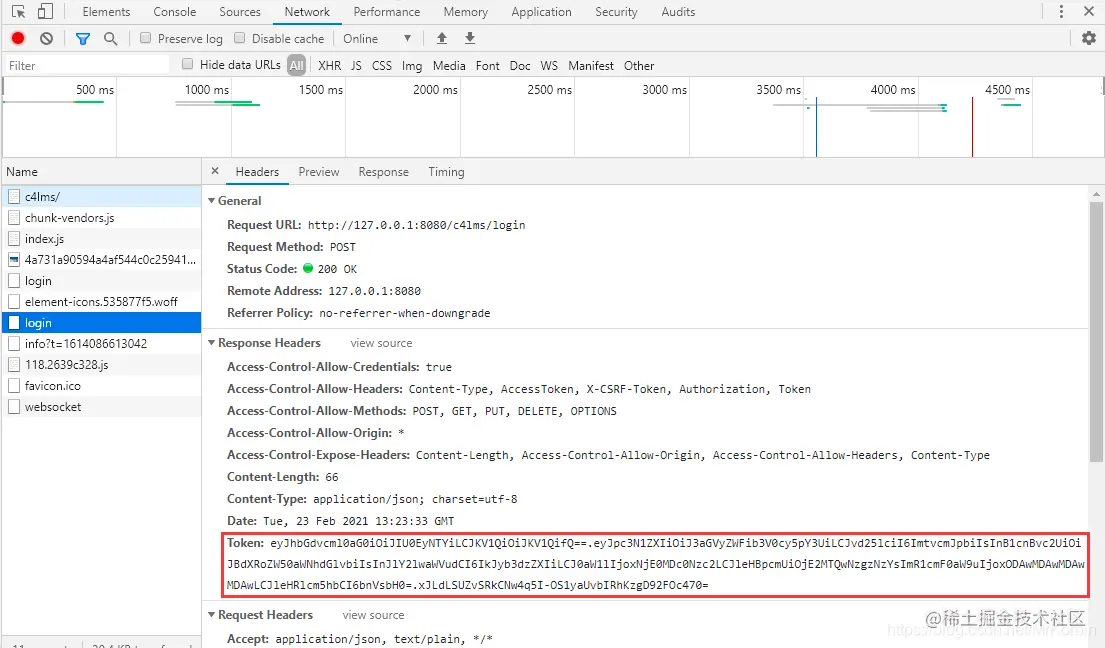
Task: Filter requests by CSS
Action: [382, 66]
